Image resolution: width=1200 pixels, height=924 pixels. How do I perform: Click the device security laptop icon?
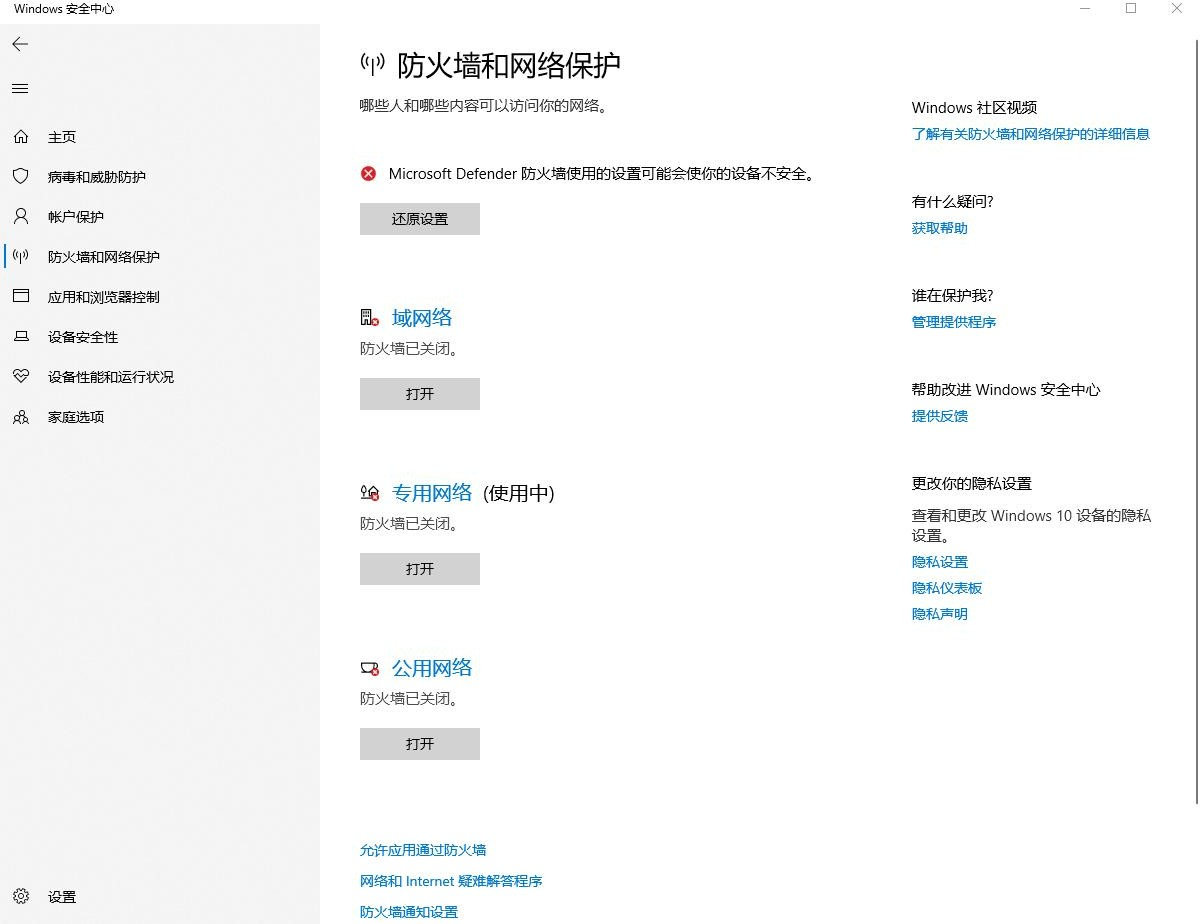tap(21, 337)
